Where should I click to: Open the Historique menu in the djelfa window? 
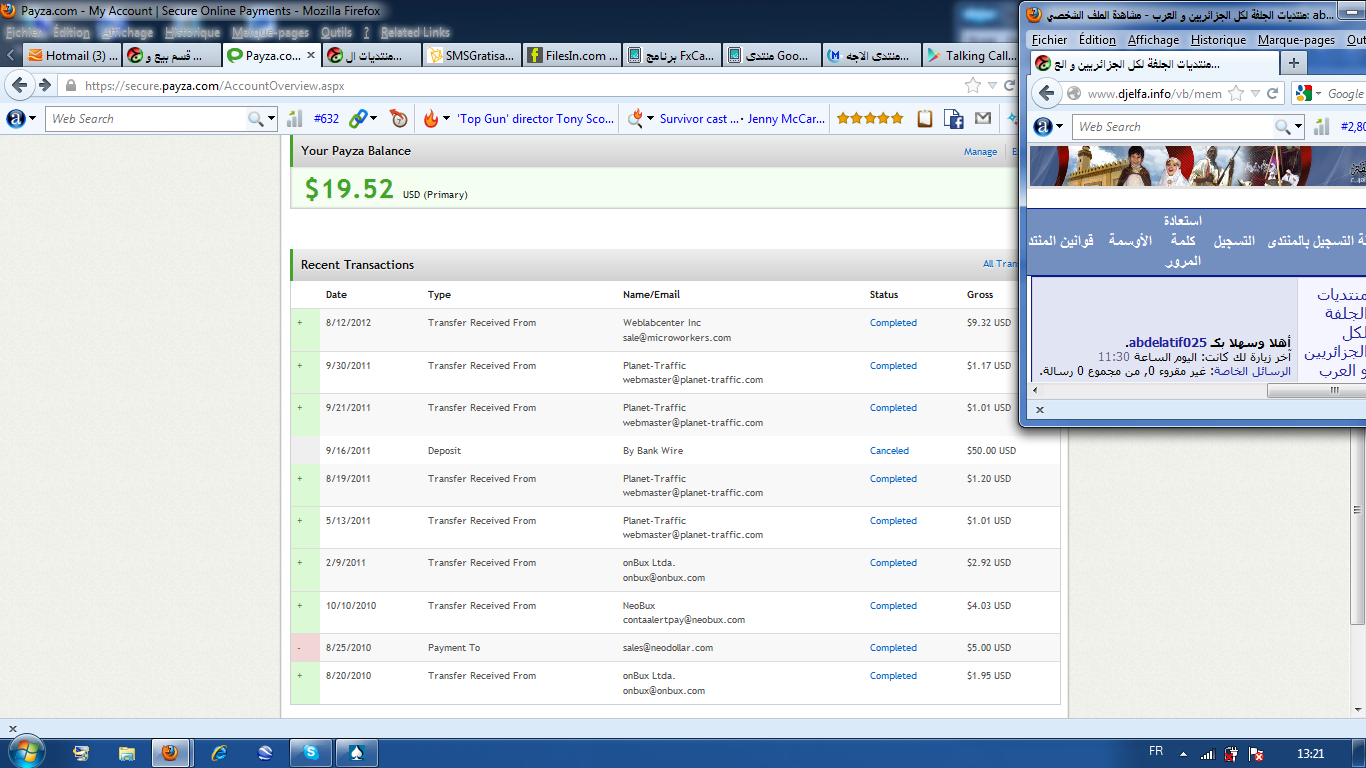[x=1218, y=40]
